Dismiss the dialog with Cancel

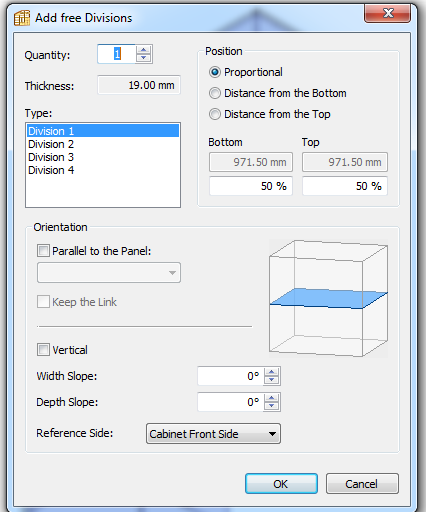(x=362, y=483)
